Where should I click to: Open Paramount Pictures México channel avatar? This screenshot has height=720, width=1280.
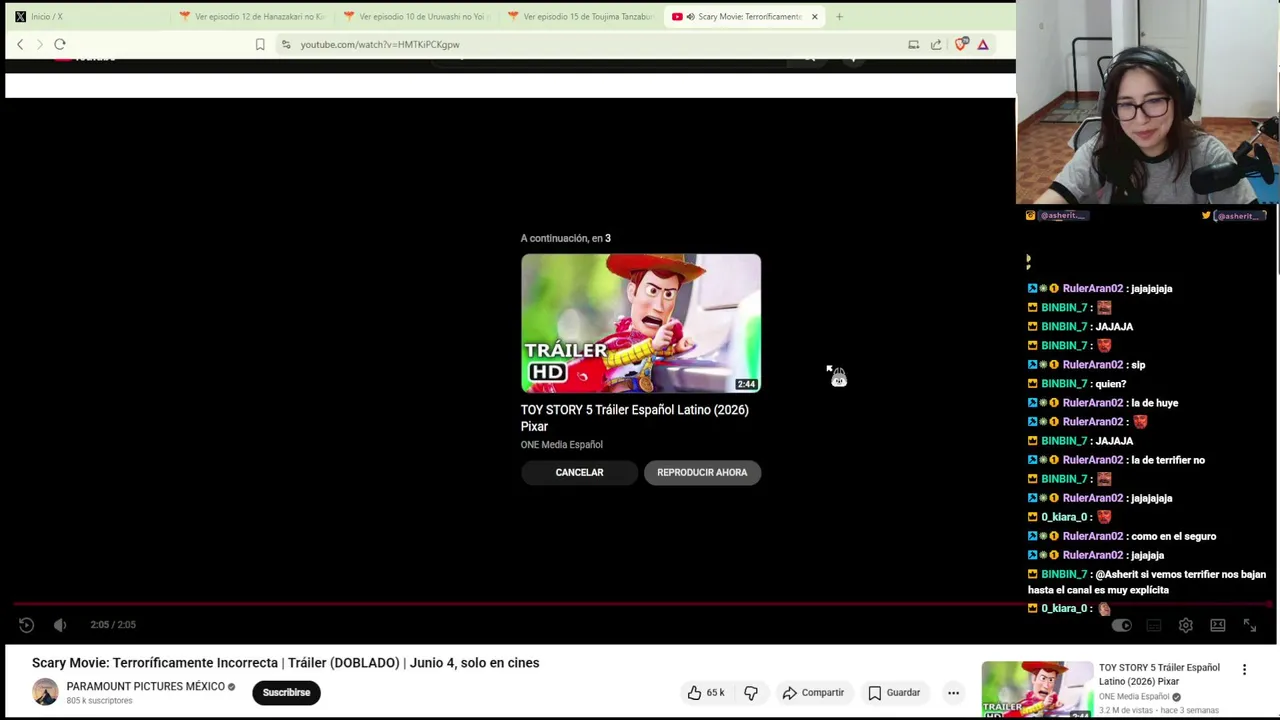tap(45, 692)
